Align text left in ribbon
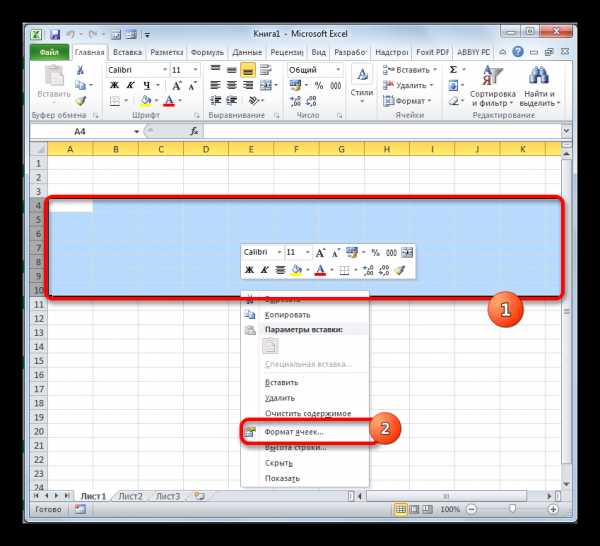600x546 pixels. coord(215,85)
